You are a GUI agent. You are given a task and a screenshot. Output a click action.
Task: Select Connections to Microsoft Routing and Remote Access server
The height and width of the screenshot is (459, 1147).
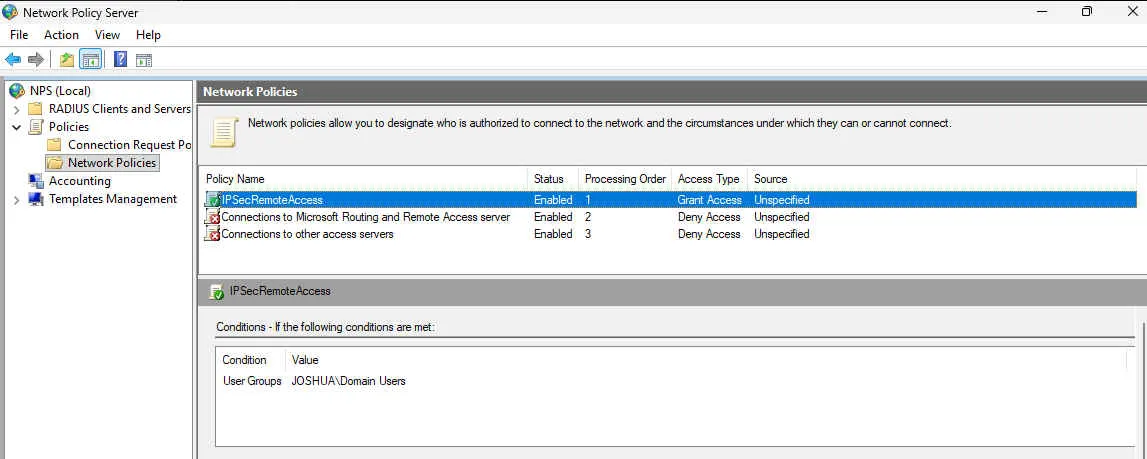(x=365, y=217)
